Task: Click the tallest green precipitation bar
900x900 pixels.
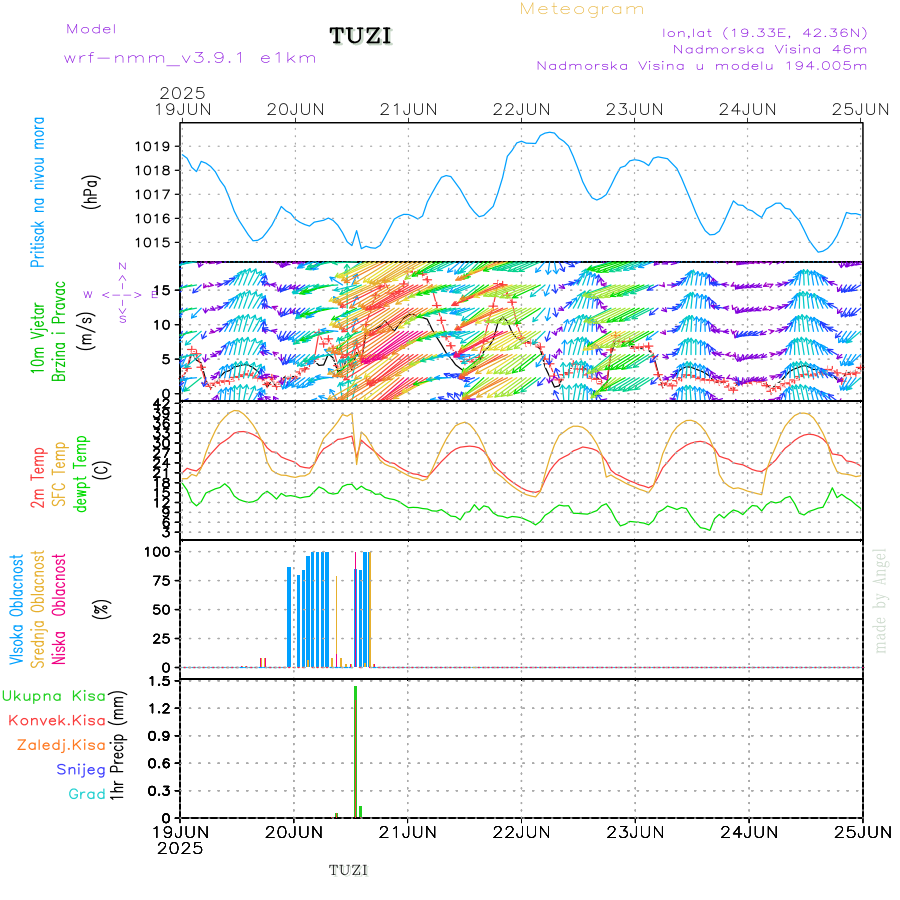Action: click(356, 752)
